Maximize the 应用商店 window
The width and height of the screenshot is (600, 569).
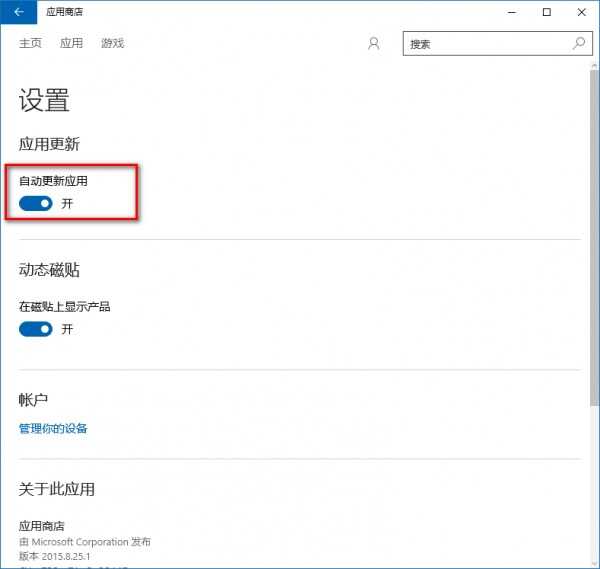click(x=547, y=12)
